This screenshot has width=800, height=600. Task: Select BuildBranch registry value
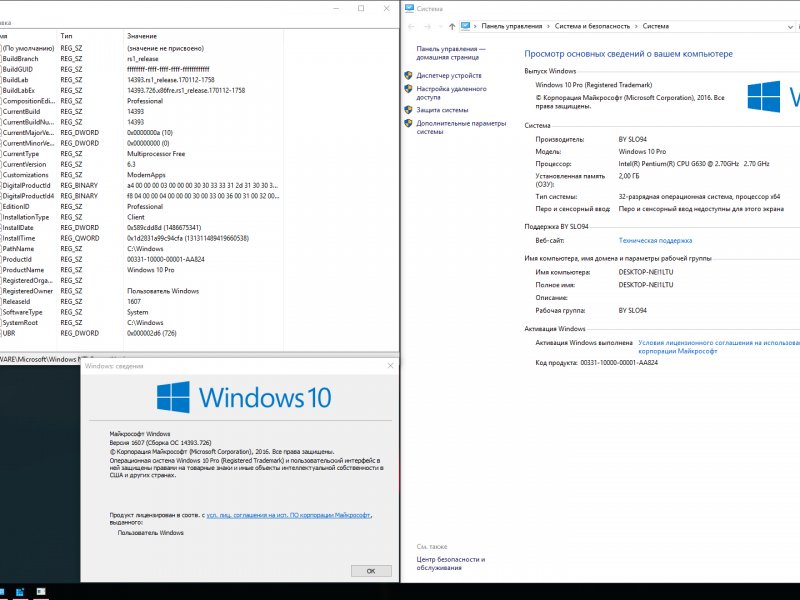[x=20, y=59]
